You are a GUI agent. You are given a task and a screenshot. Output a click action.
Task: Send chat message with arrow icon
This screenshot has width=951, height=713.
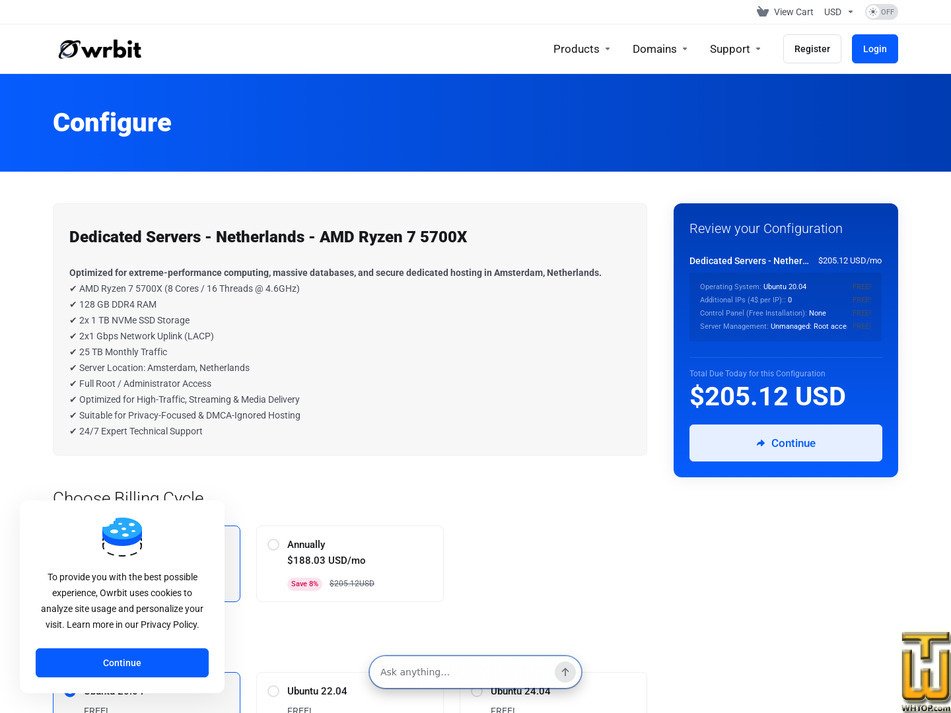565,672
